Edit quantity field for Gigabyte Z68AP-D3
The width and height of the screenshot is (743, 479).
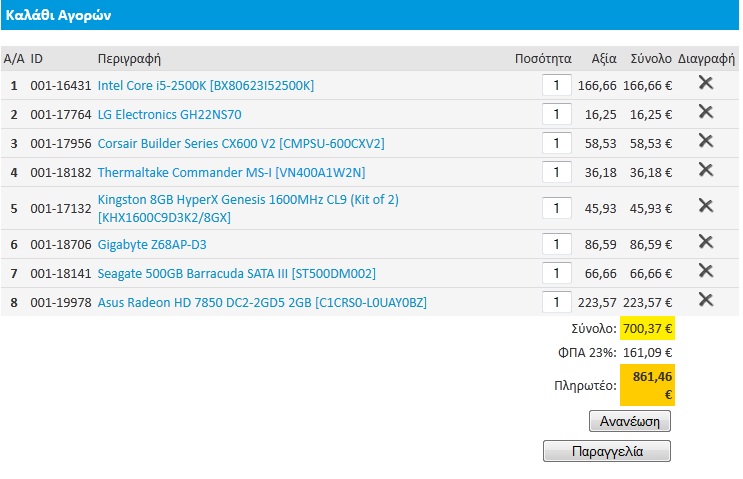tap(557, 244)
